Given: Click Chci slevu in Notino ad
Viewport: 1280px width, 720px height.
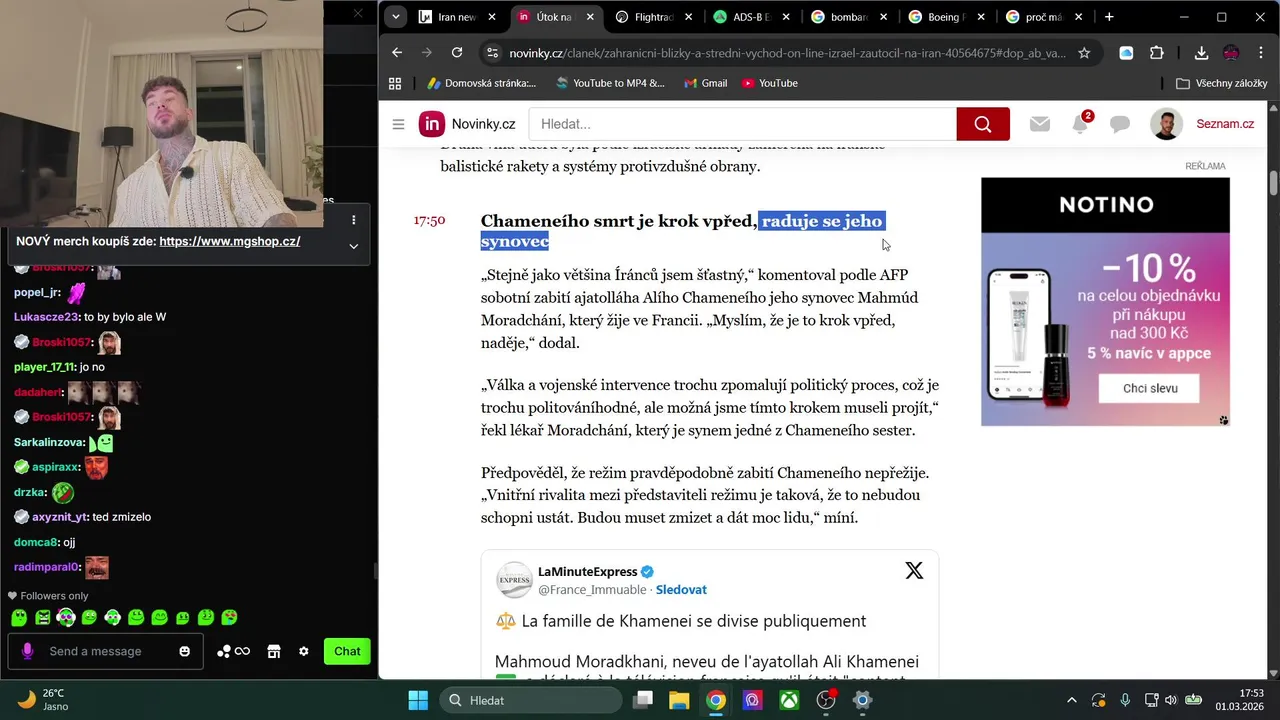Looking at the screenshot, I should [1149, 388].
